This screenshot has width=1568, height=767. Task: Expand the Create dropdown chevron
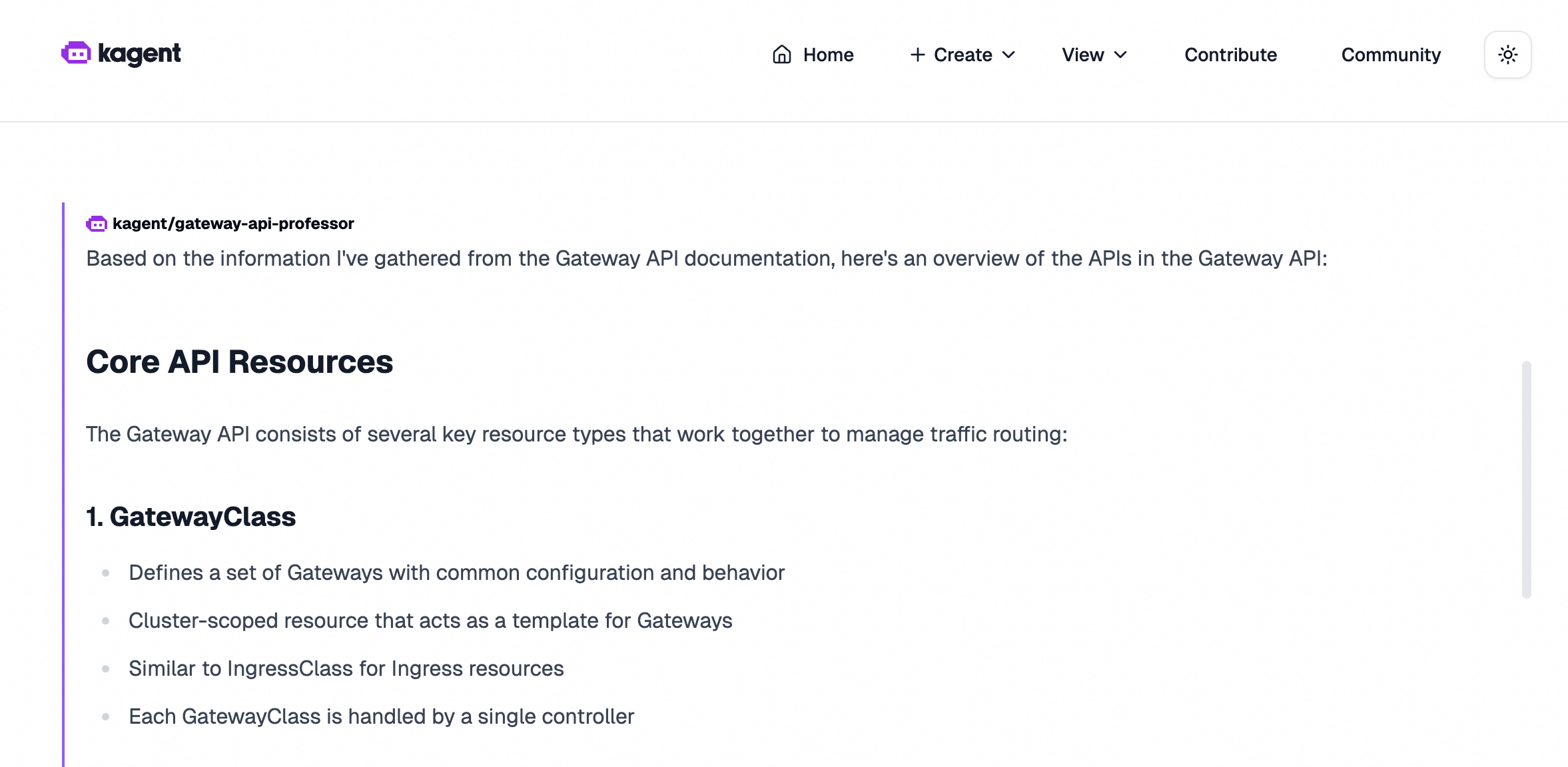coord(1008,55)
